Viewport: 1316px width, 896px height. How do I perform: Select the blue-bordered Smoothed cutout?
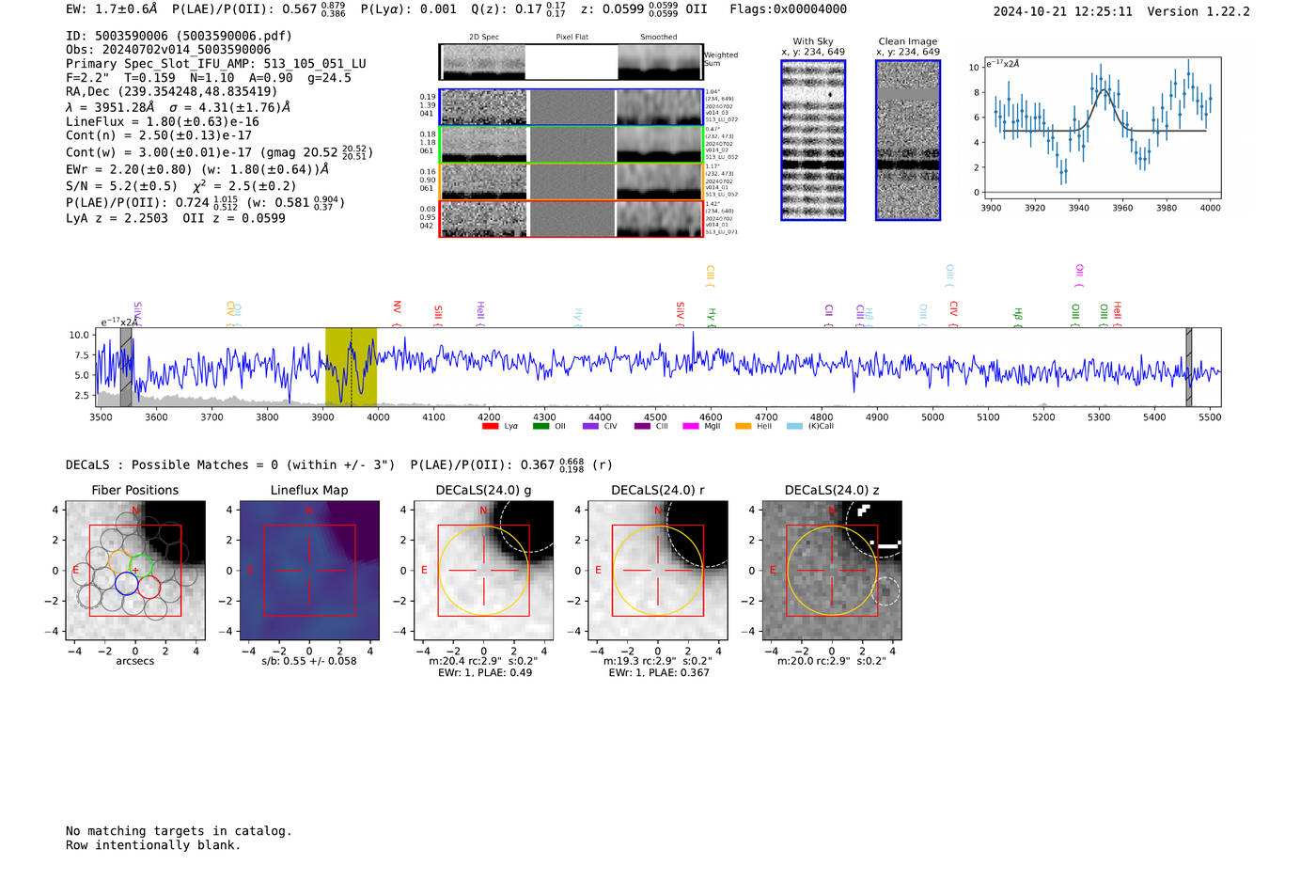(x=659, y=107)
